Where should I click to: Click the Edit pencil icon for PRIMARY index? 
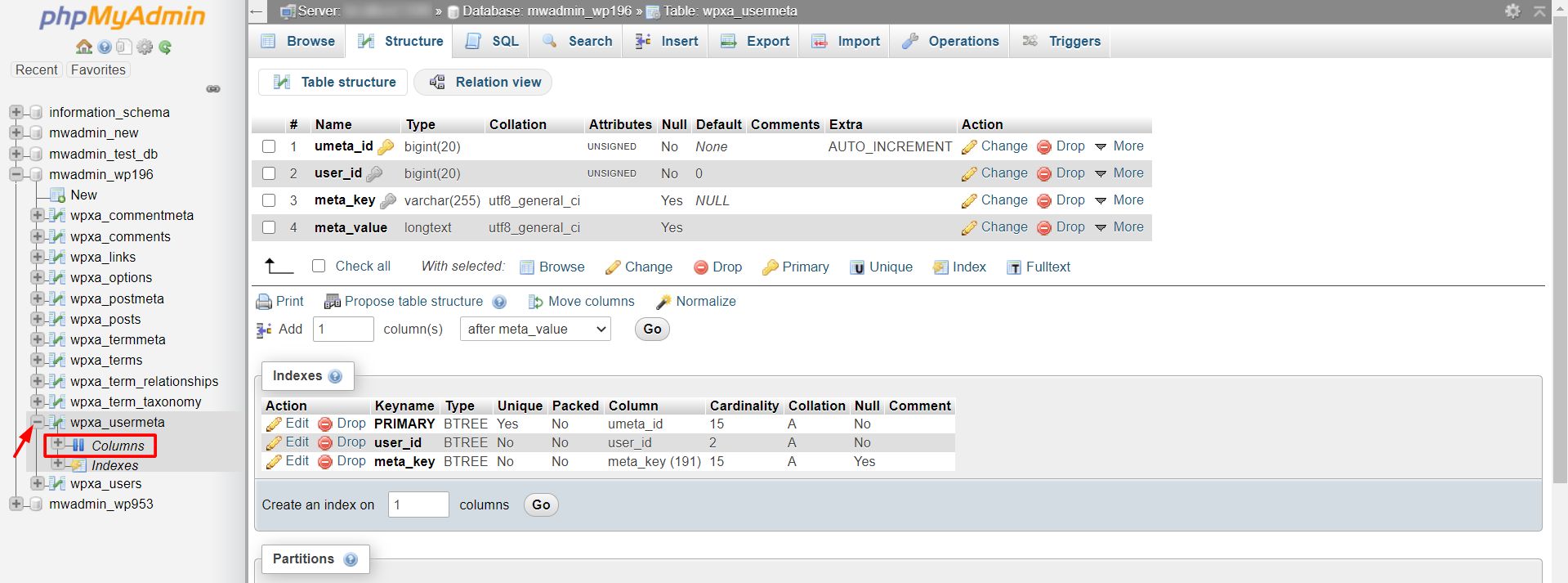(274, 424)
